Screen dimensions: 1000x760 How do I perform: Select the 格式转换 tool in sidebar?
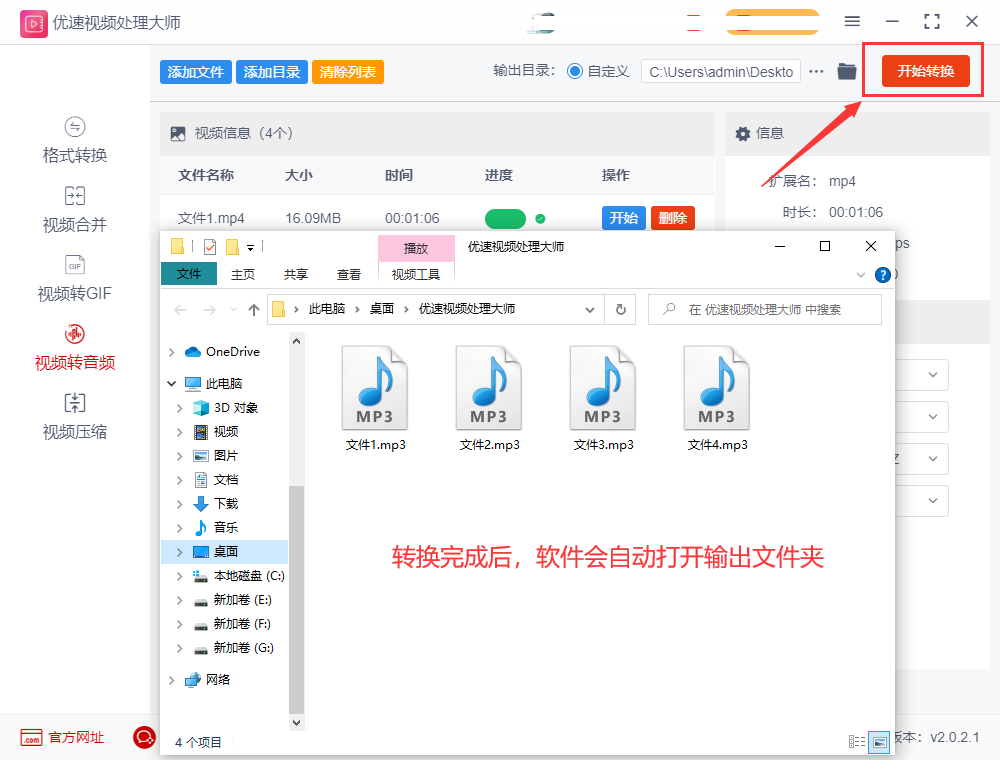(x=74, y=140)
